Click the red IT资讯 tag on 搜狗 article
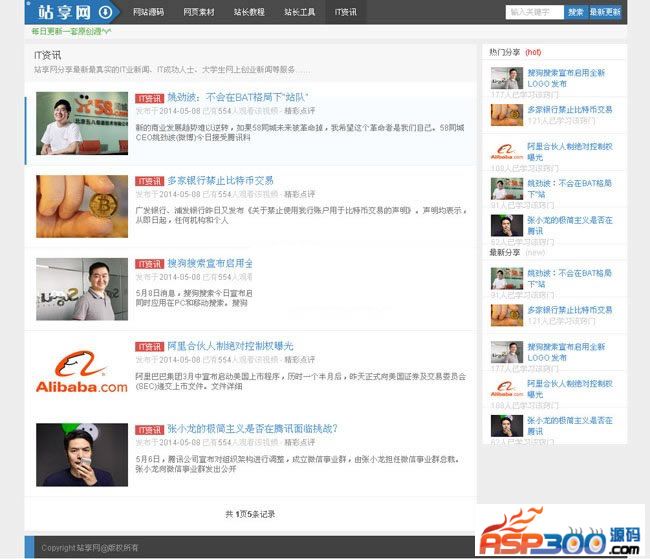The width and height of the screenshot is (650, 559). pyautogui.click(x=150, y=264)
